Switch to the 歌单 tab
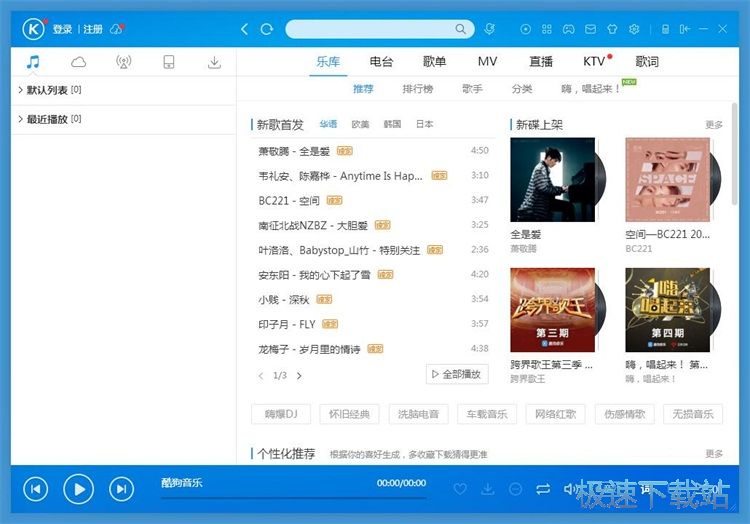 [434, 62]
